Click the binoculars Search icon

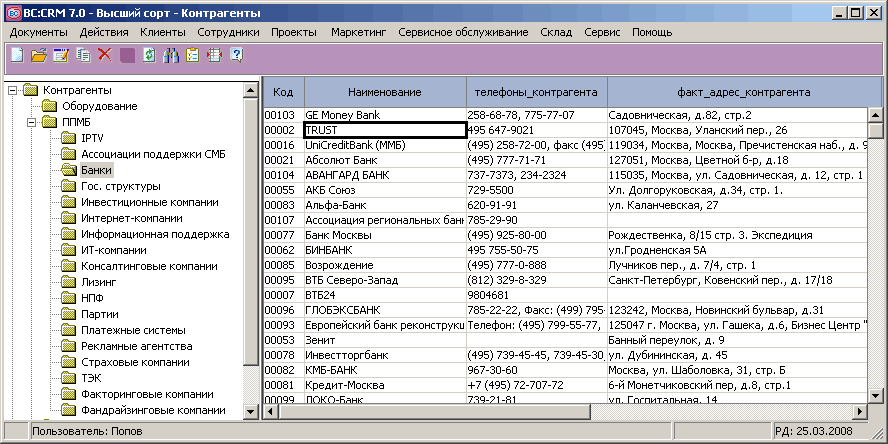click(170, 55)
